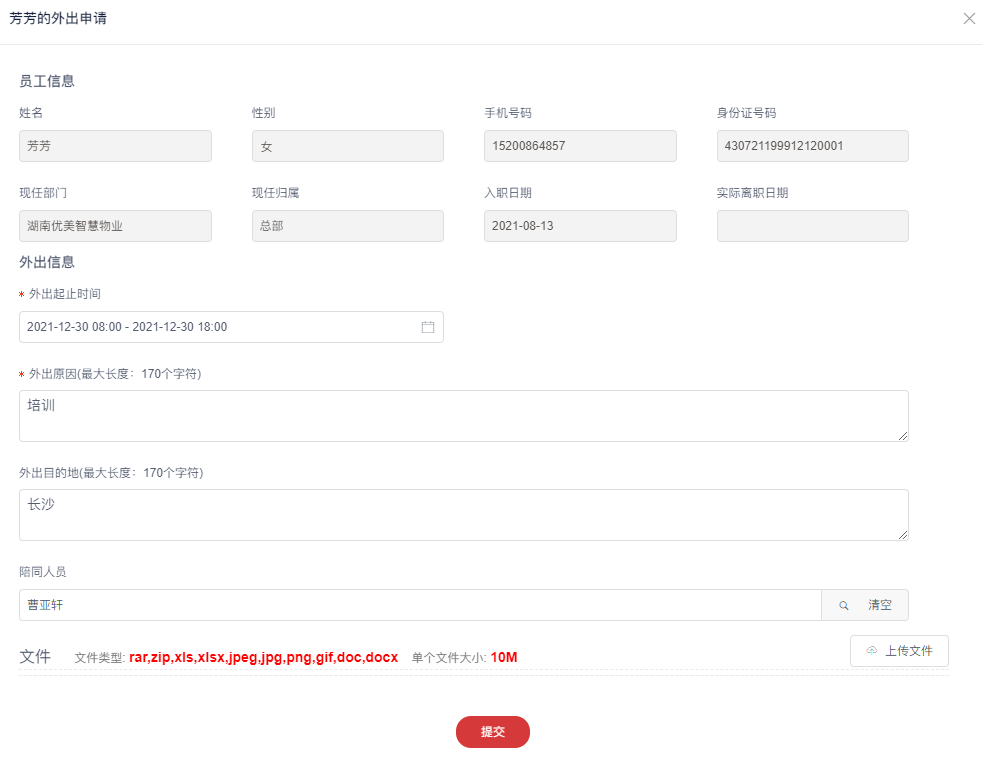Image resolution: width=982 pixels, height=778 pixels.
Task: Click the 身份证号码 field
Action: 812,146
